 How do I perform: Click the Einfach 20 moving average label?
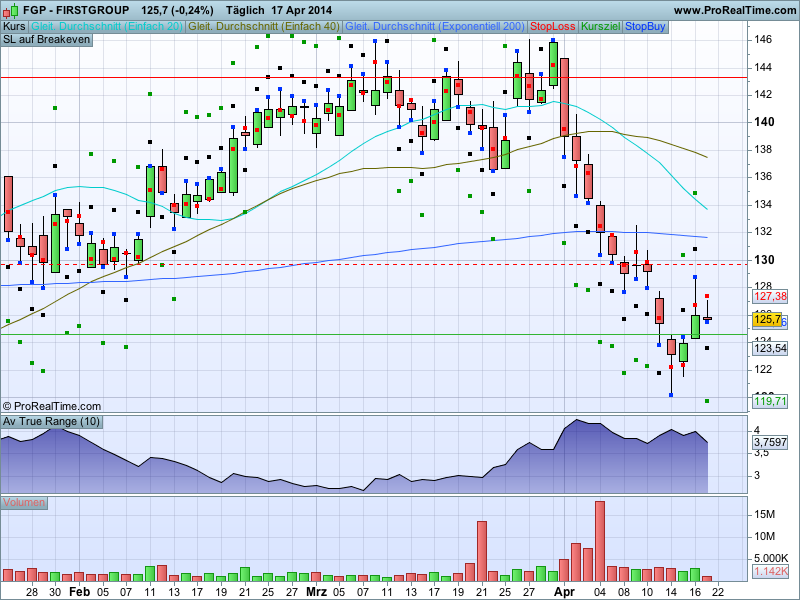click(107, 25)
